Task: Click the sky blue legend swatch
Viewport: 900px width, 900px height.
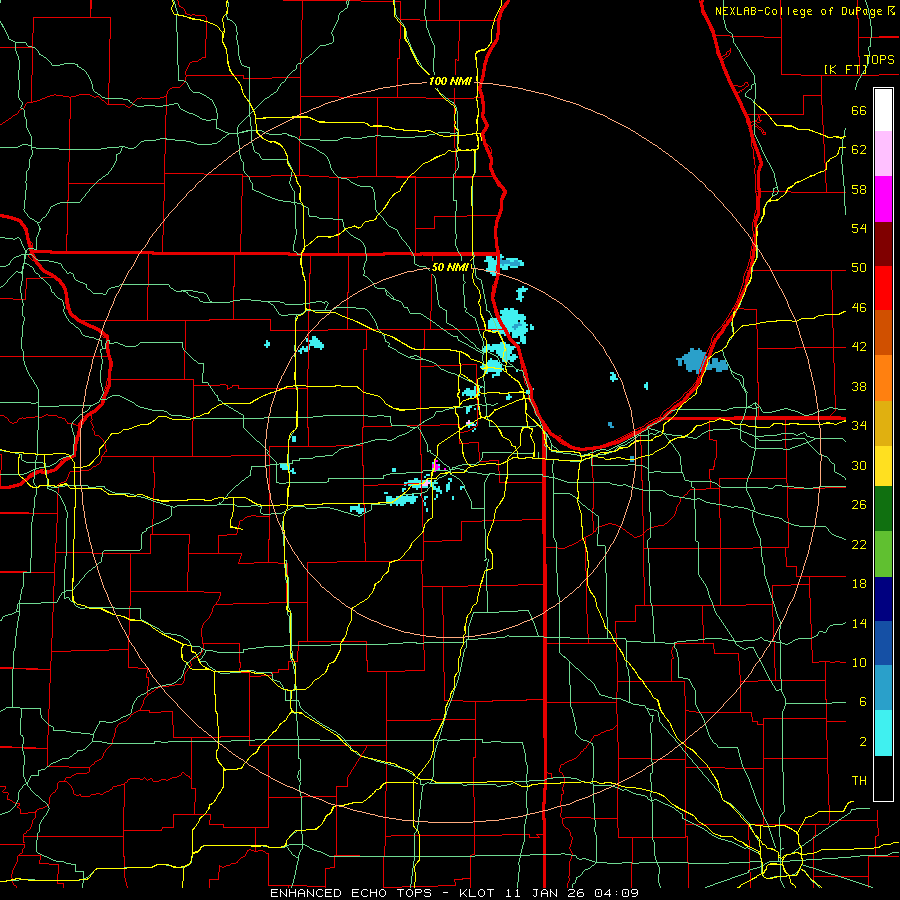Action: click(883, 688)
